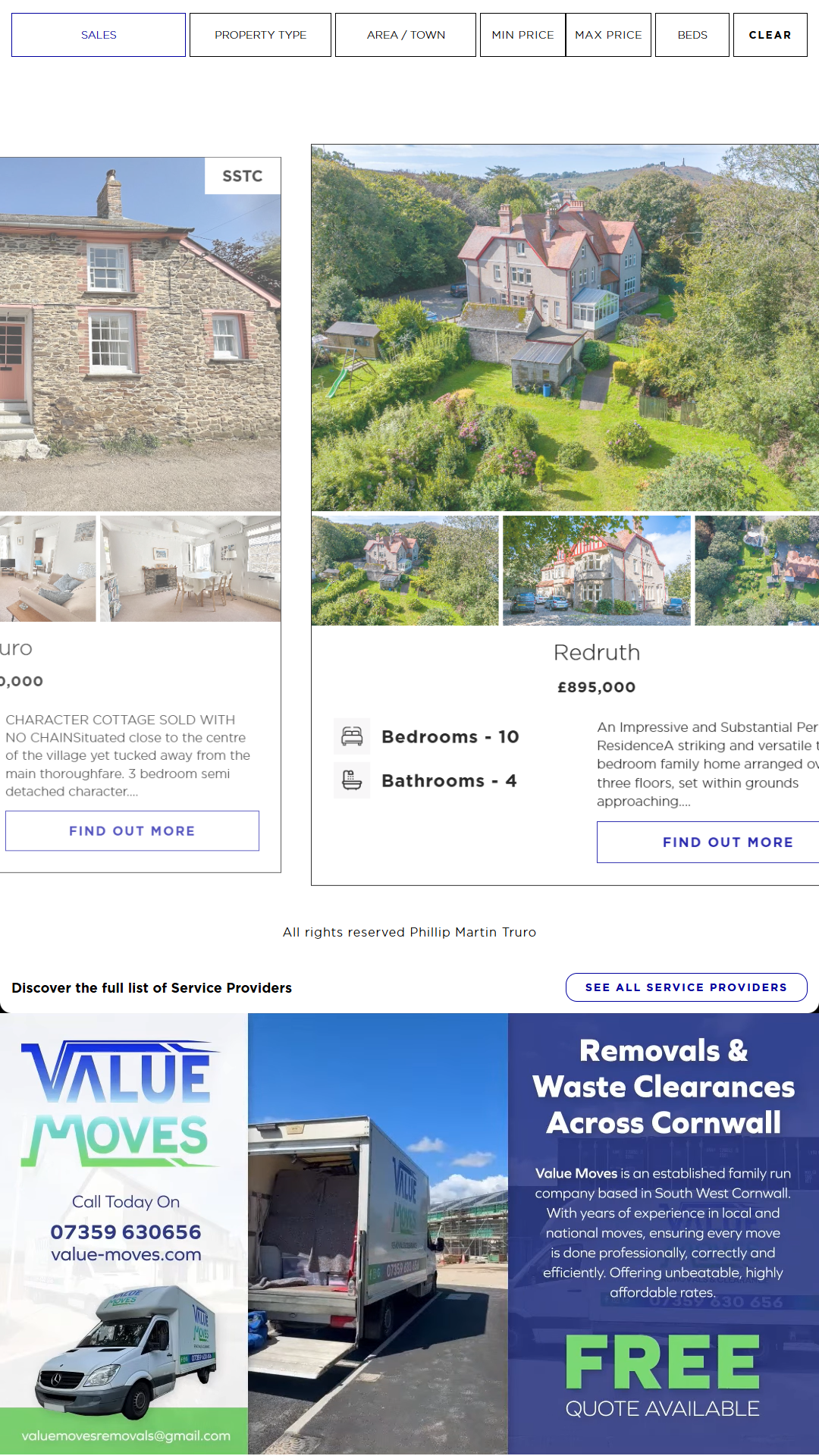View the Redruth house front thumbnail
Screen dimensions: 819x1456
coord(597,570)
